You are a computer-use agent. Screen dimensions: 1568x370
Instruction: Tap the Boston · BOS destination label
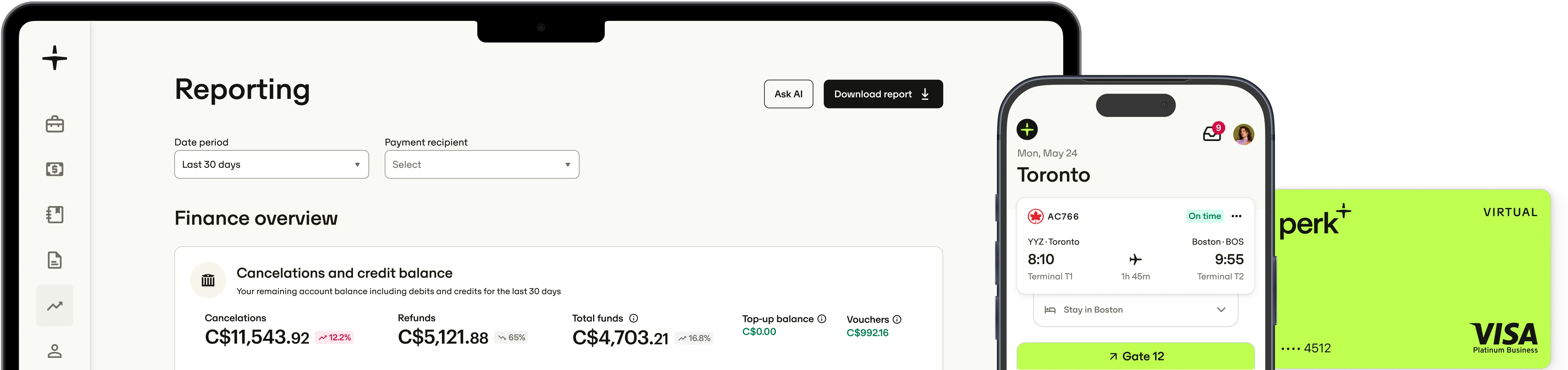coord(1218,242)
